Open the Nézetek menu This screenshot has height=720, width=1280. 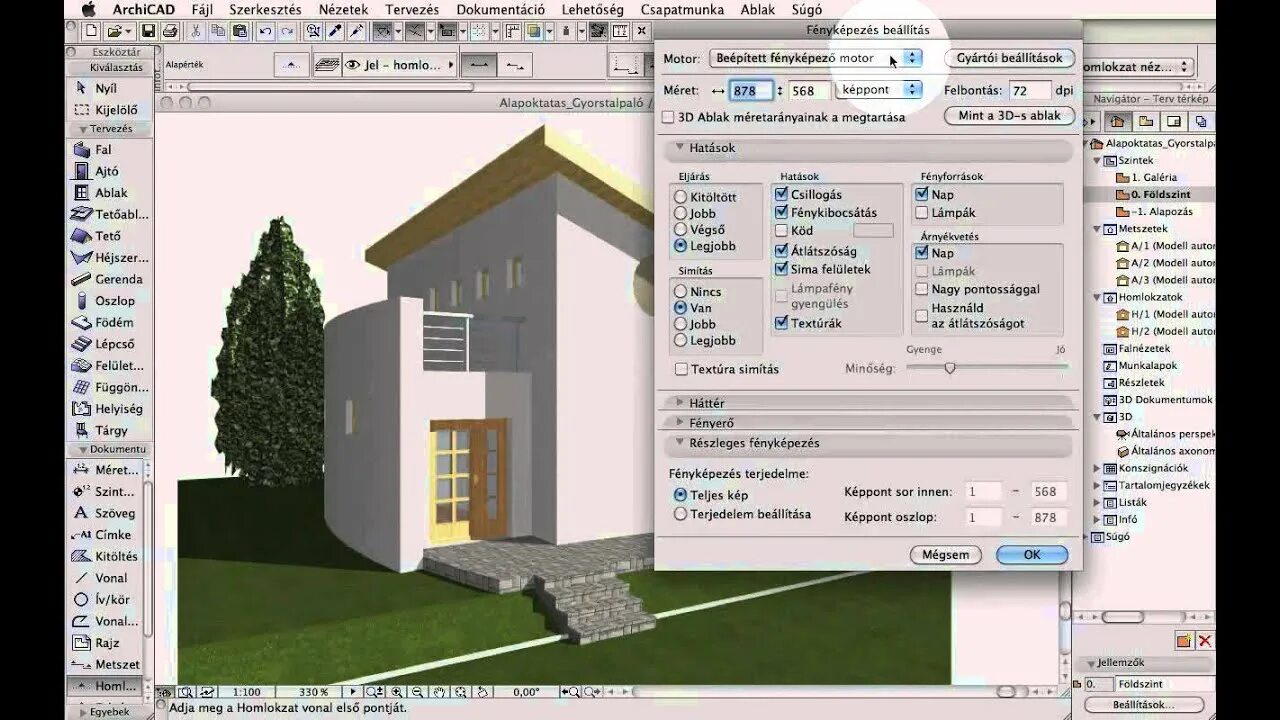[x=343, y=9]
